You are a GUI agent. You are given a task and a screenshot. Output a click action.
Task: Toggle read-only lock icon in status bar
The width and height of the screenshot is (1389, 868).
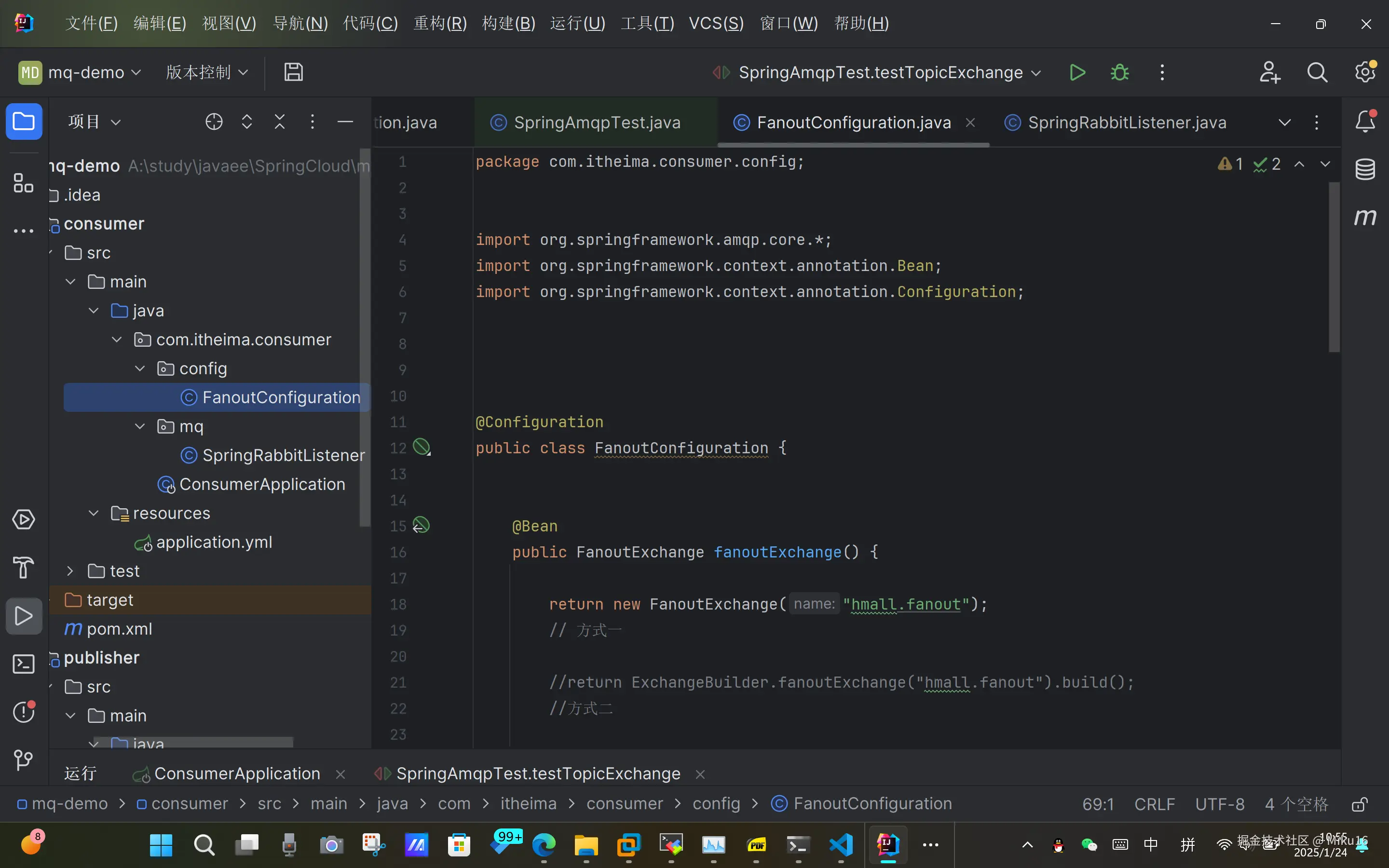coord(1359,804)
